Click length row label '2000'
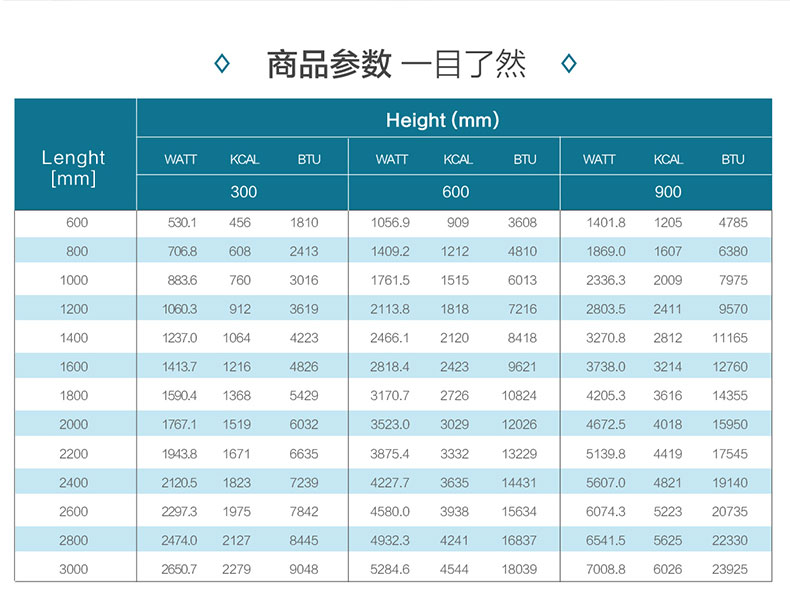 coord(74,424)
